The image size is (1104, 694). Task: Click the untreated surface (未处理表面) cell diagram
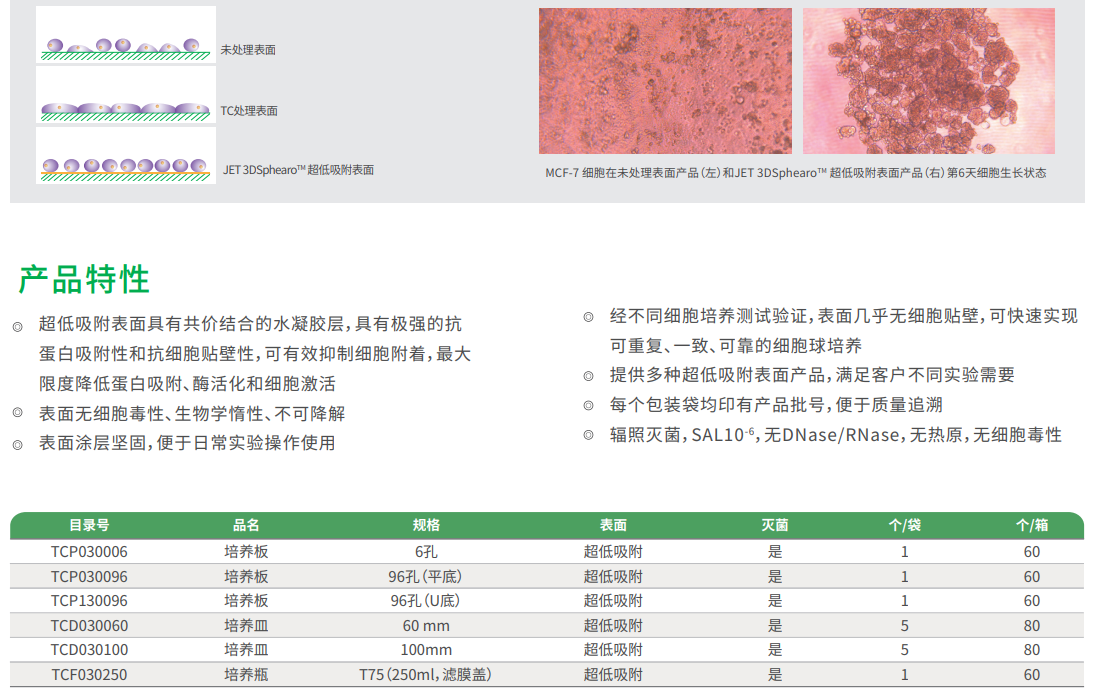tap(126, 36)
